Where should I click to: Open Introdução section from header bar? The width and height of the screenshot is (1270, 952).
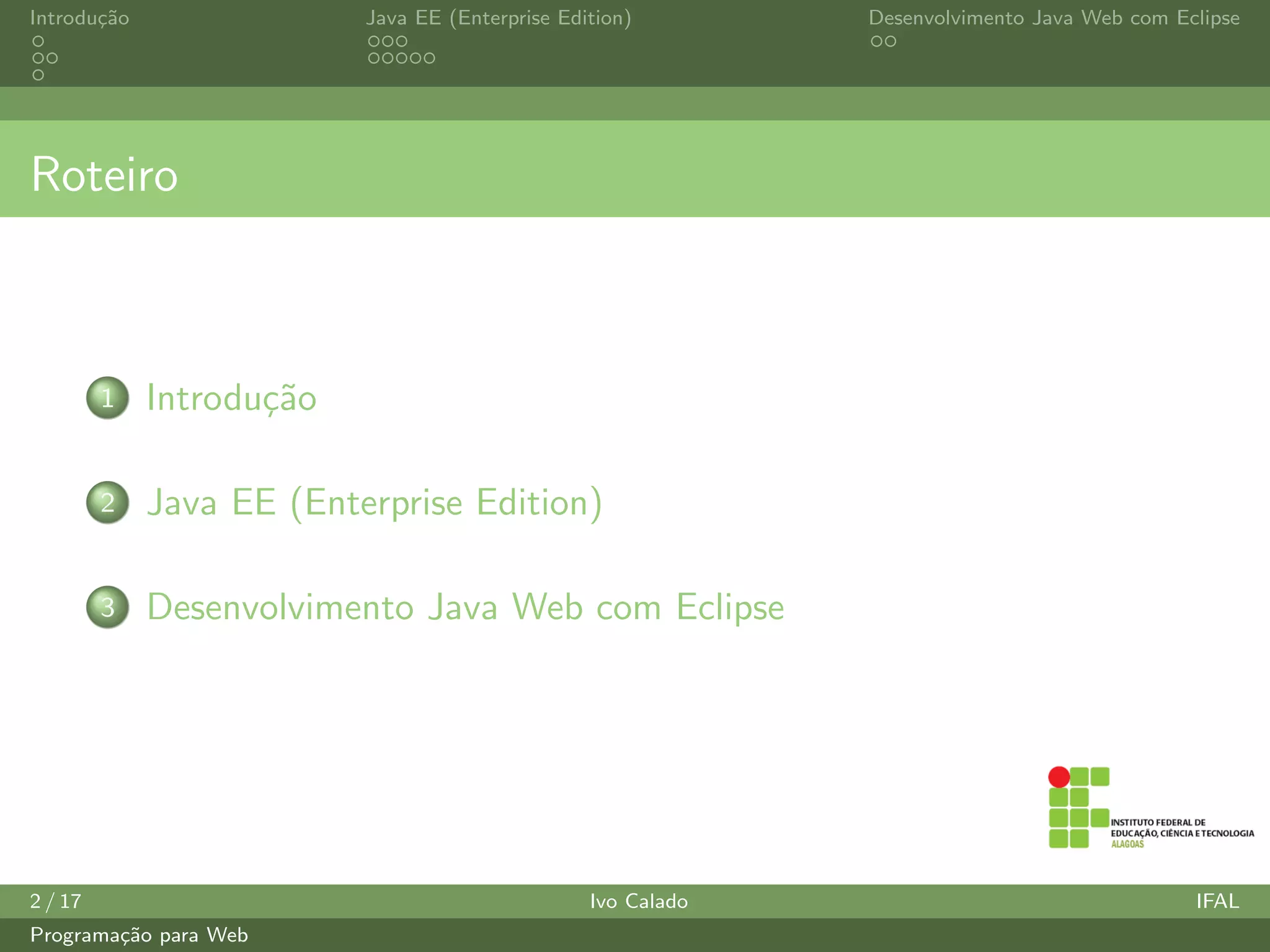pyautogui.click(x=79, y=18)
